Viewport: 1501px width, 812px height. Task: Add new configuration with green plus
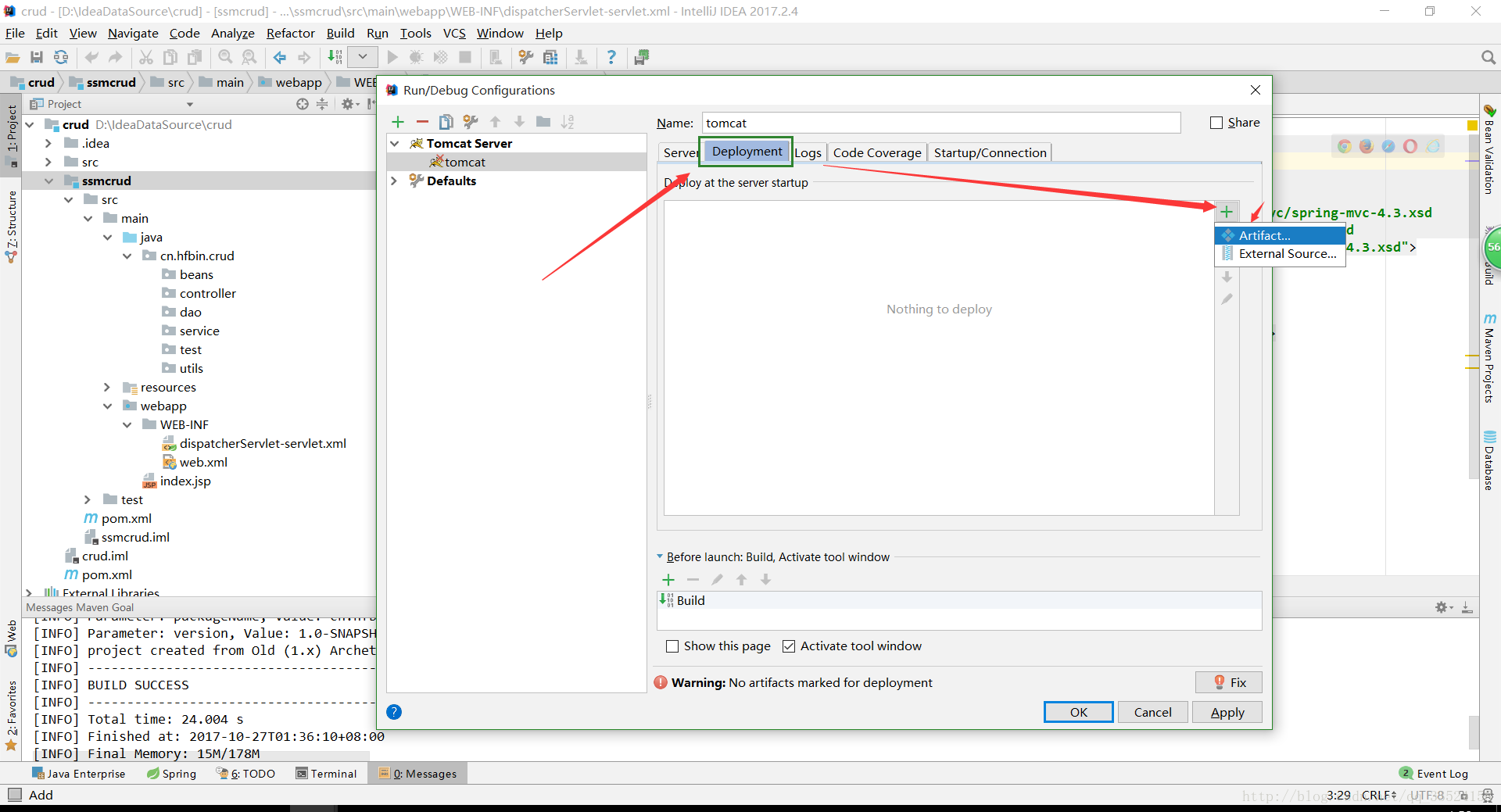click(398, 122)
